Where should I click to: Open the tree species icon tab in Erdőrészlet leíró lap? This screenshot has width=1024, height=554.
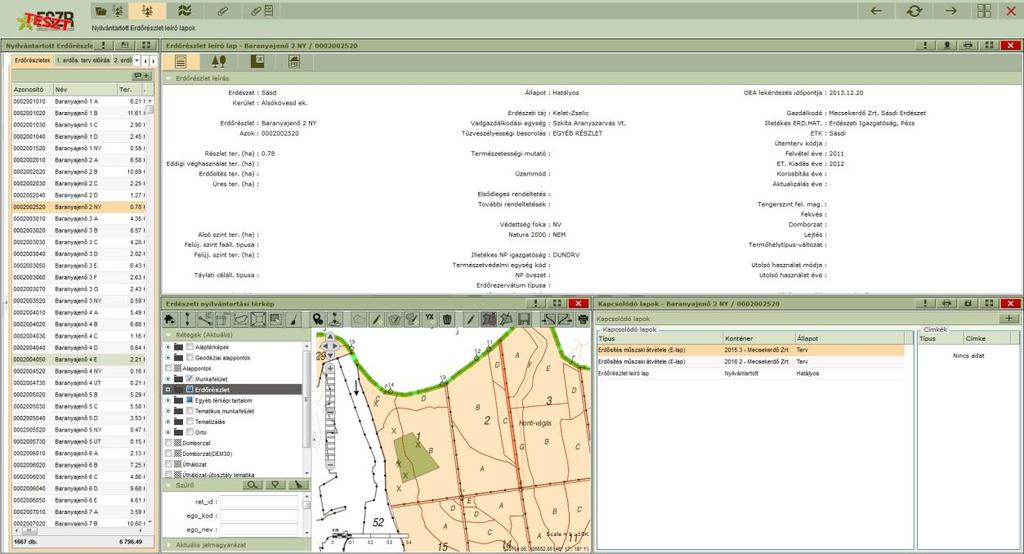219,61
